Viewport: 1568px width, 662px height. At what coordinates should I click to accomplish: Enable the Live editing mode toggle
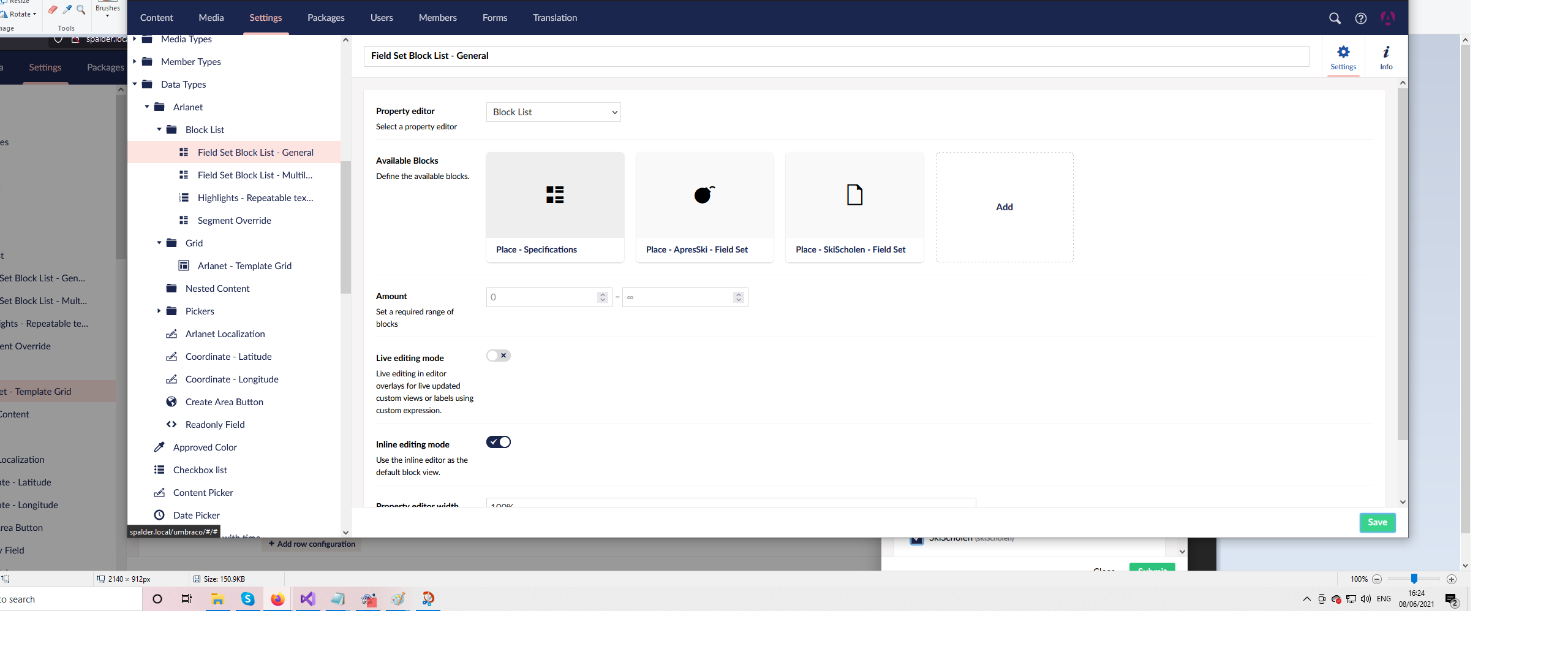coord(498,356)
